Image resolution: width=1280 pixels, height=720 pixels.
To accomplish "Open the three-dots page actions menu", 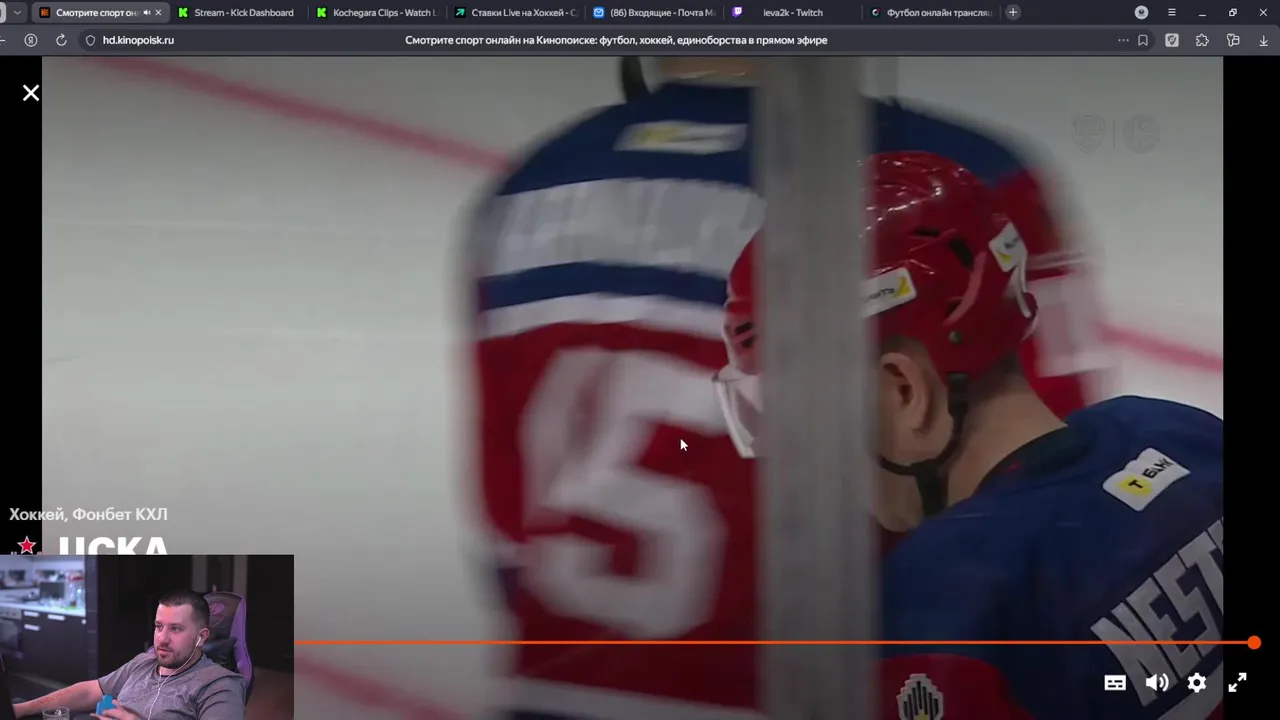I will tap(1123, 40).
